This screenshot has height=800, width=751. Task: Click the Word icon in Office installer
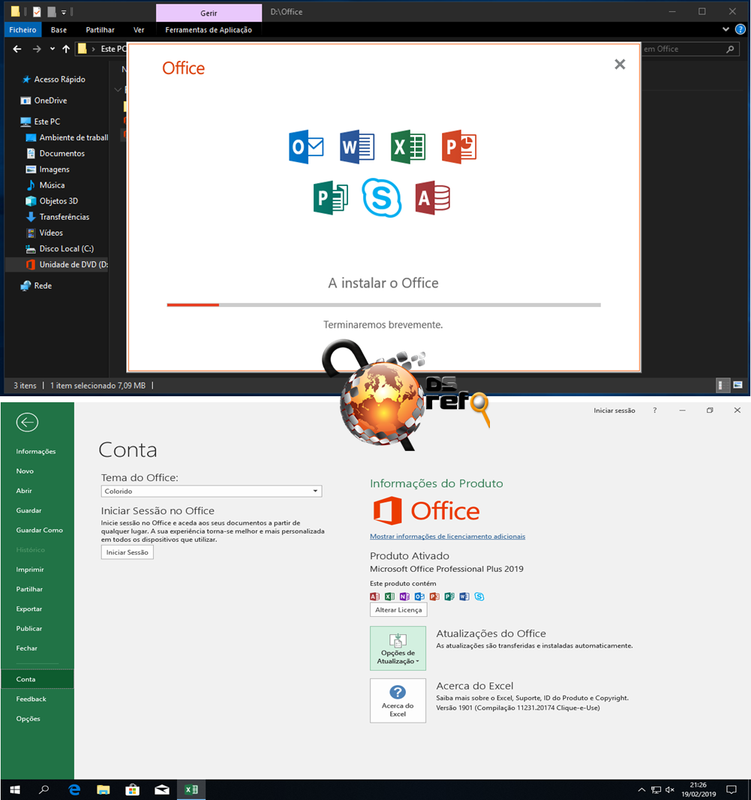pos(357,147)
